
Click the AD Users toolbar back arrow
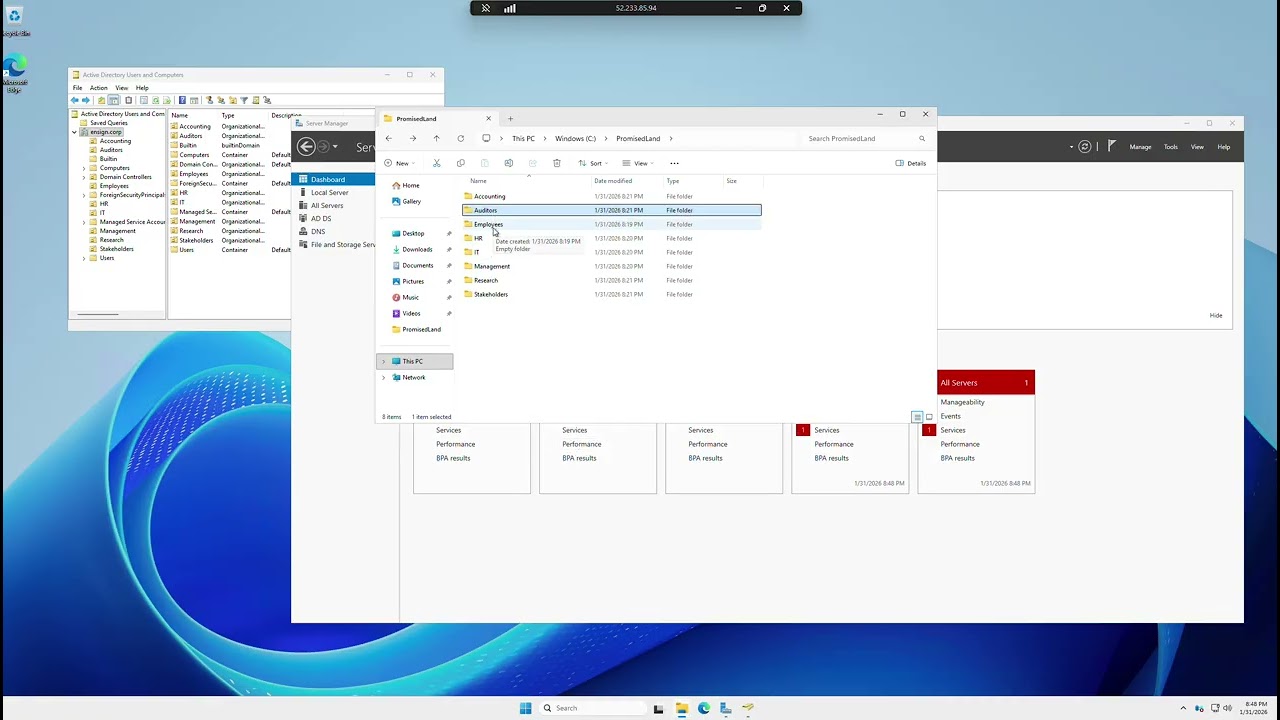(x=75, y=100)
